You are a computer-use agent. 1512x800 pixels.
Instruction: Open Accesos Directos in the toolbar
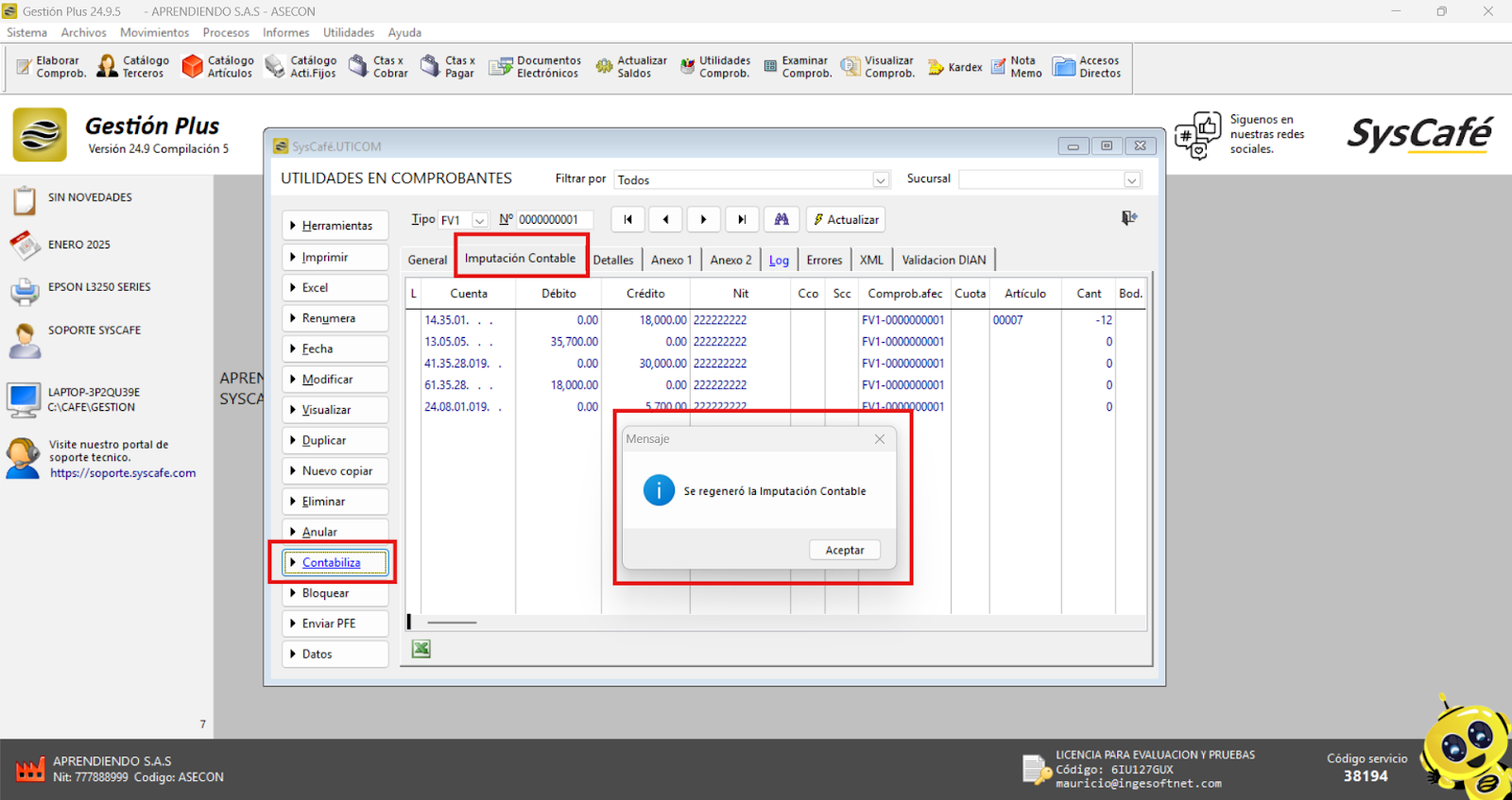[1087, 67]
